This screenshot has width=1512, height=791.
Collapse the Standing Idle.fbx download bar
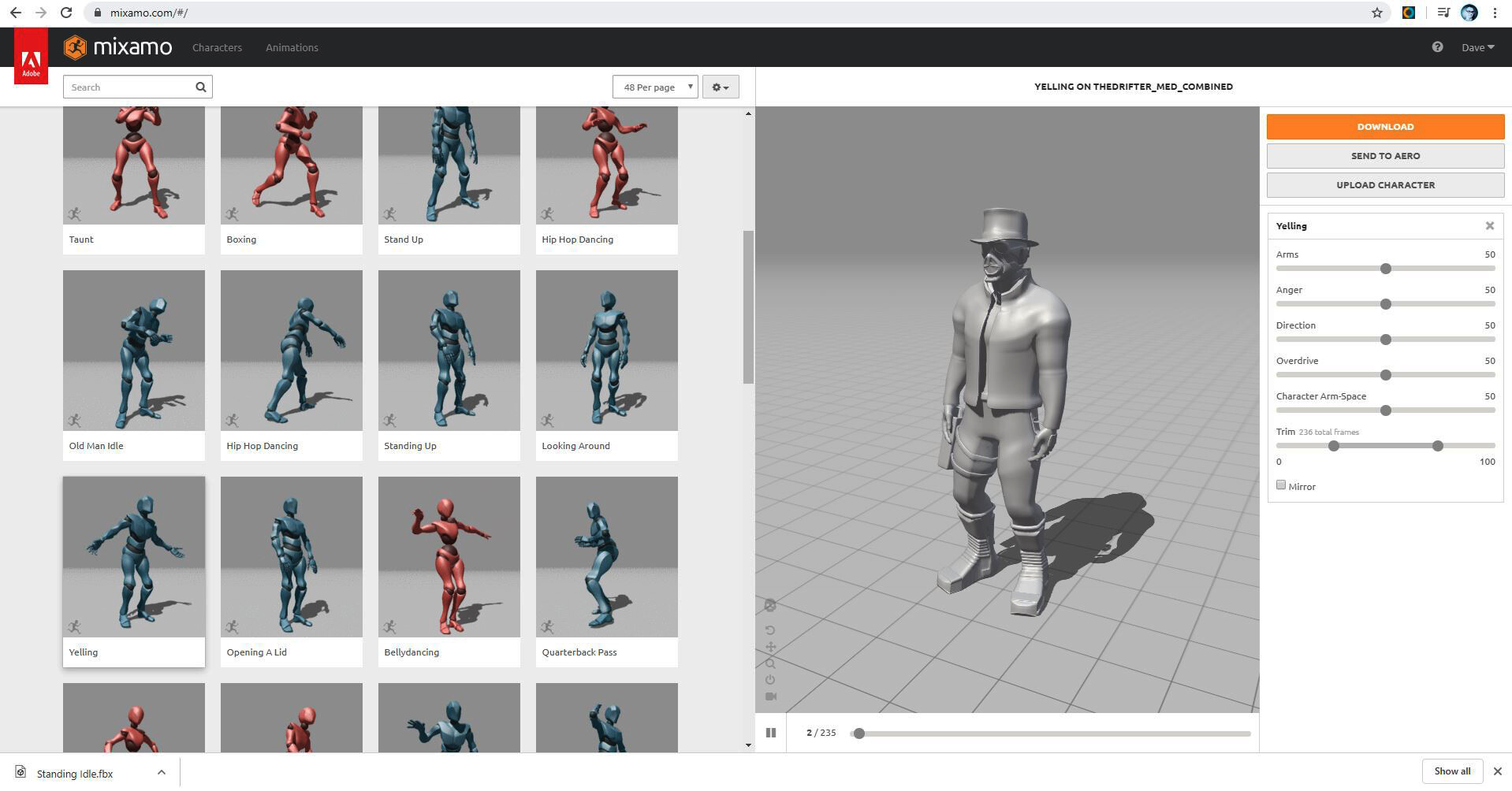tap(162, 773)
